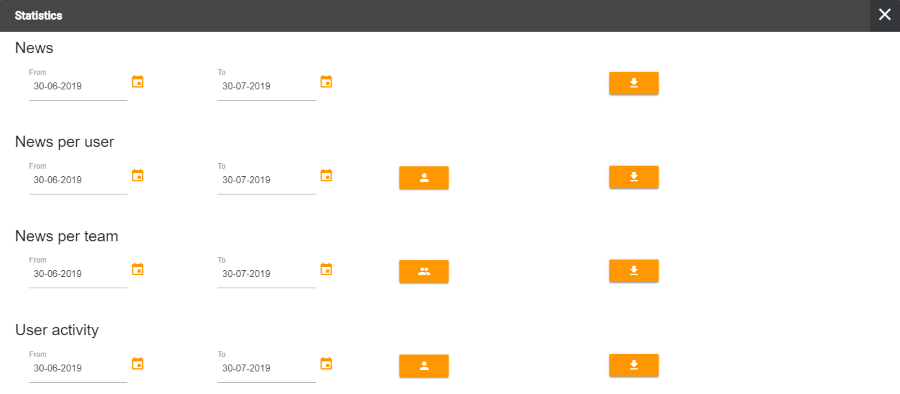This screenshot has height=394, width=900.
Task: Open calendar for News From date
Action: tap(138, 82)
